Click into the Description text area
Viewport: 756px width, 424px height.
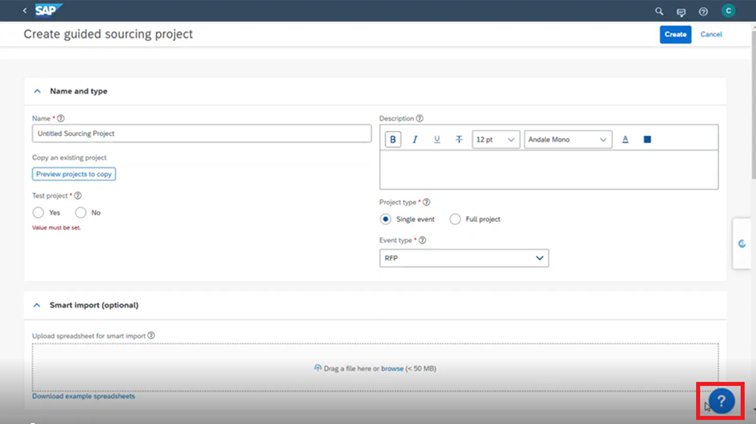pyautogui.click(x=549, y=169)
